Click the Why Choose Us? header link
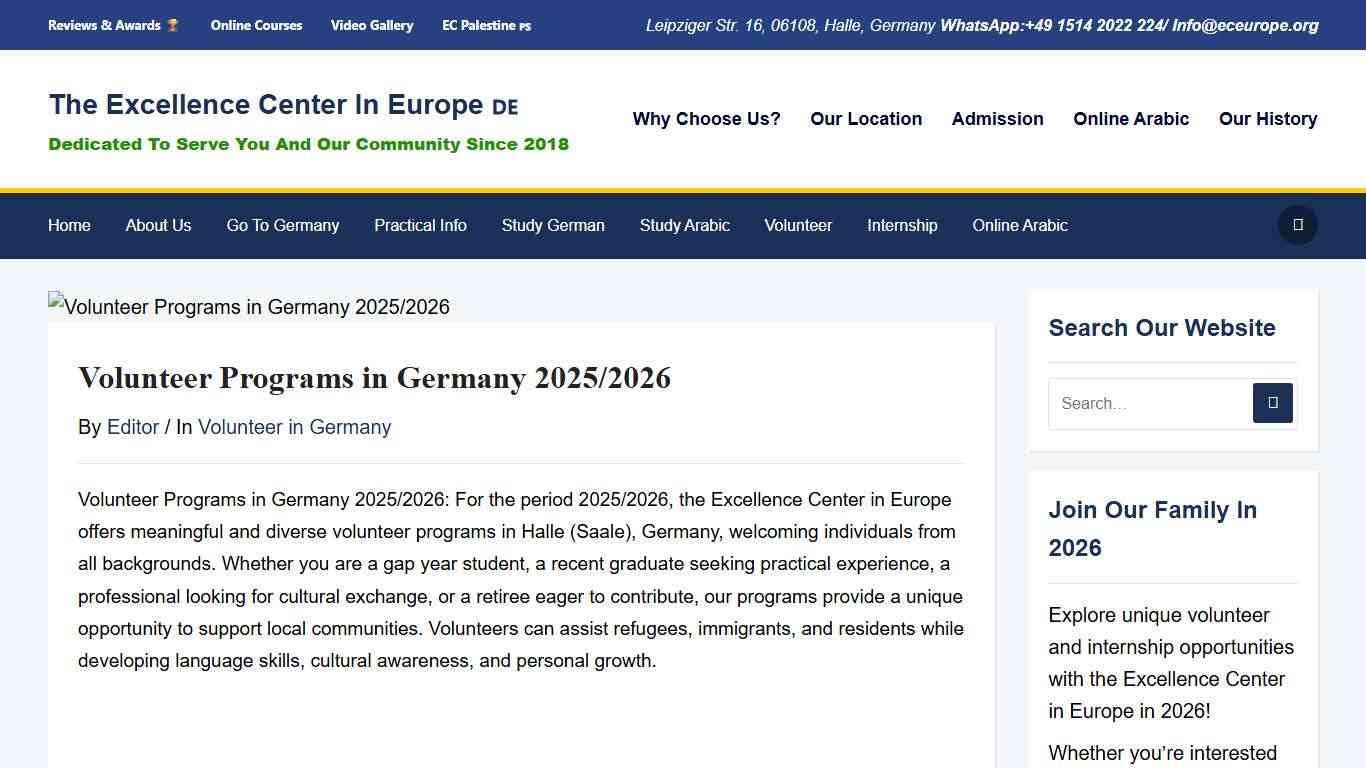 coord(706,119)
